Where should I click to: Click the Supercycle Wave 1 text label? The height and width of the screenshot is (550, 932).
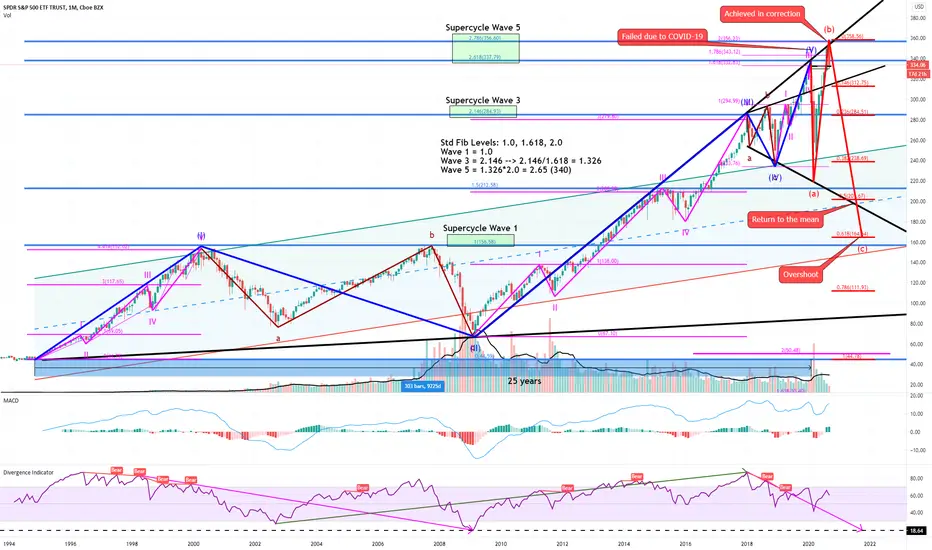pyautogui.click(x=480, y=228)
